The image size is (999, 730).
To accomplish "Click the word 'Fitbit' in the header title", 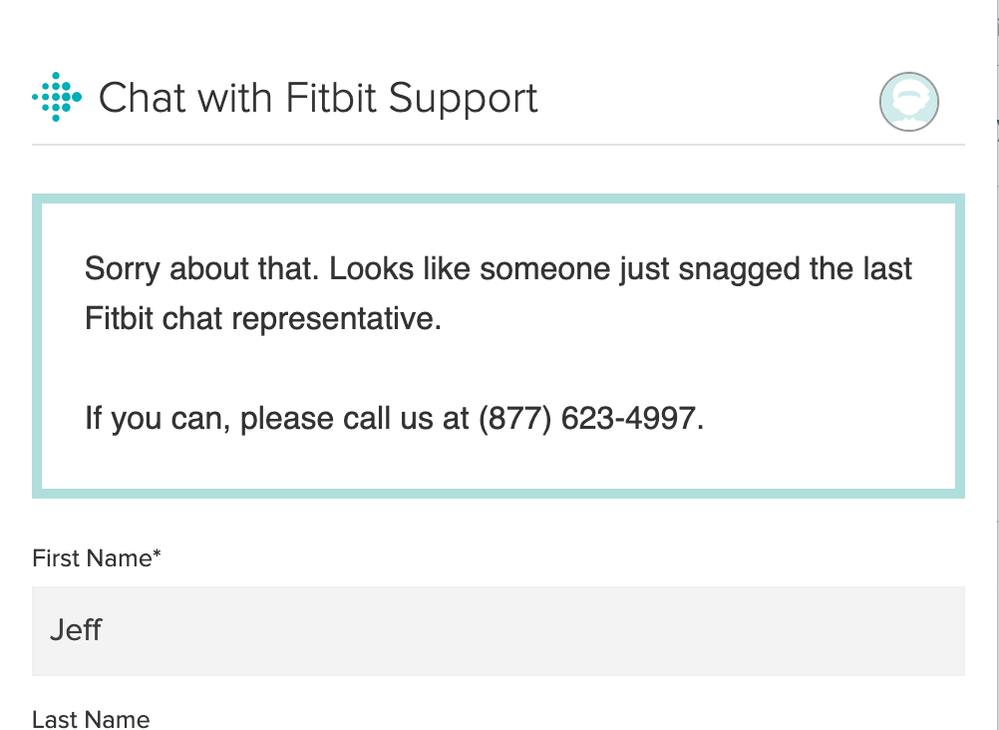I will coord(331,98).
